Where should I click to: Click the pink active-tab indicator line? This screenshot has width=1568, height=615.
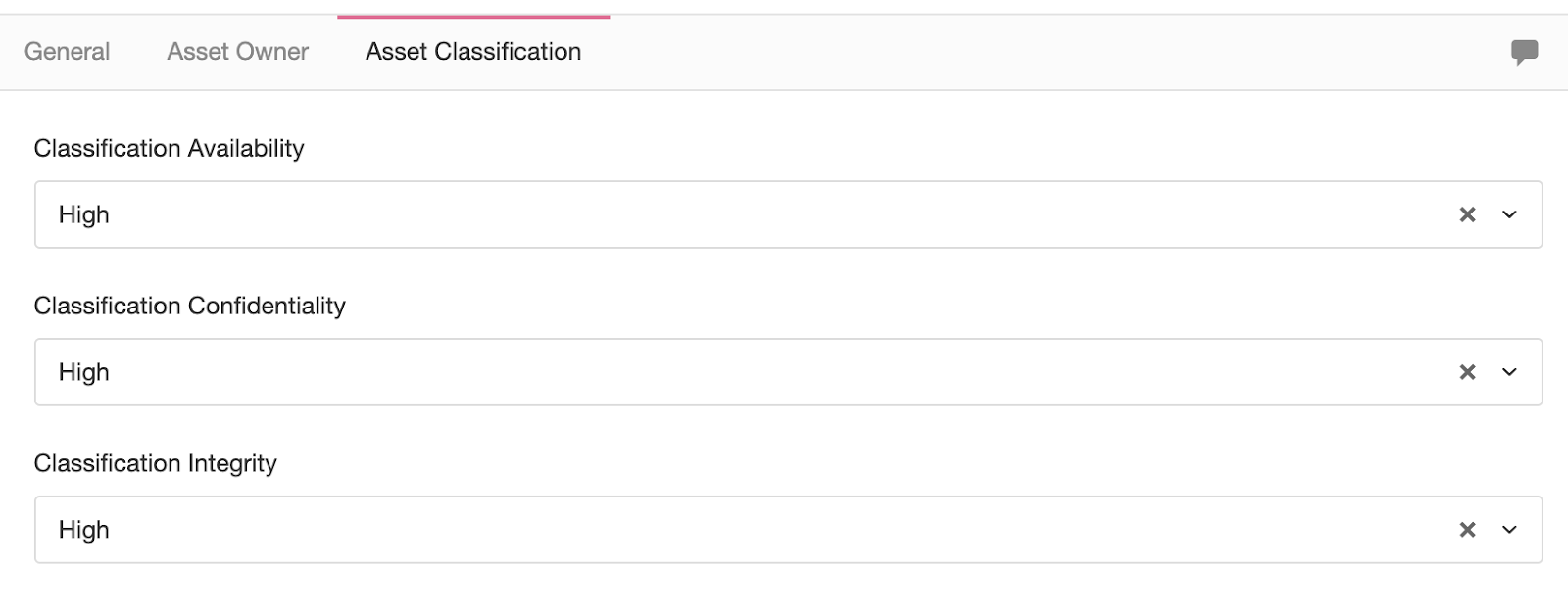coord(473,17)
